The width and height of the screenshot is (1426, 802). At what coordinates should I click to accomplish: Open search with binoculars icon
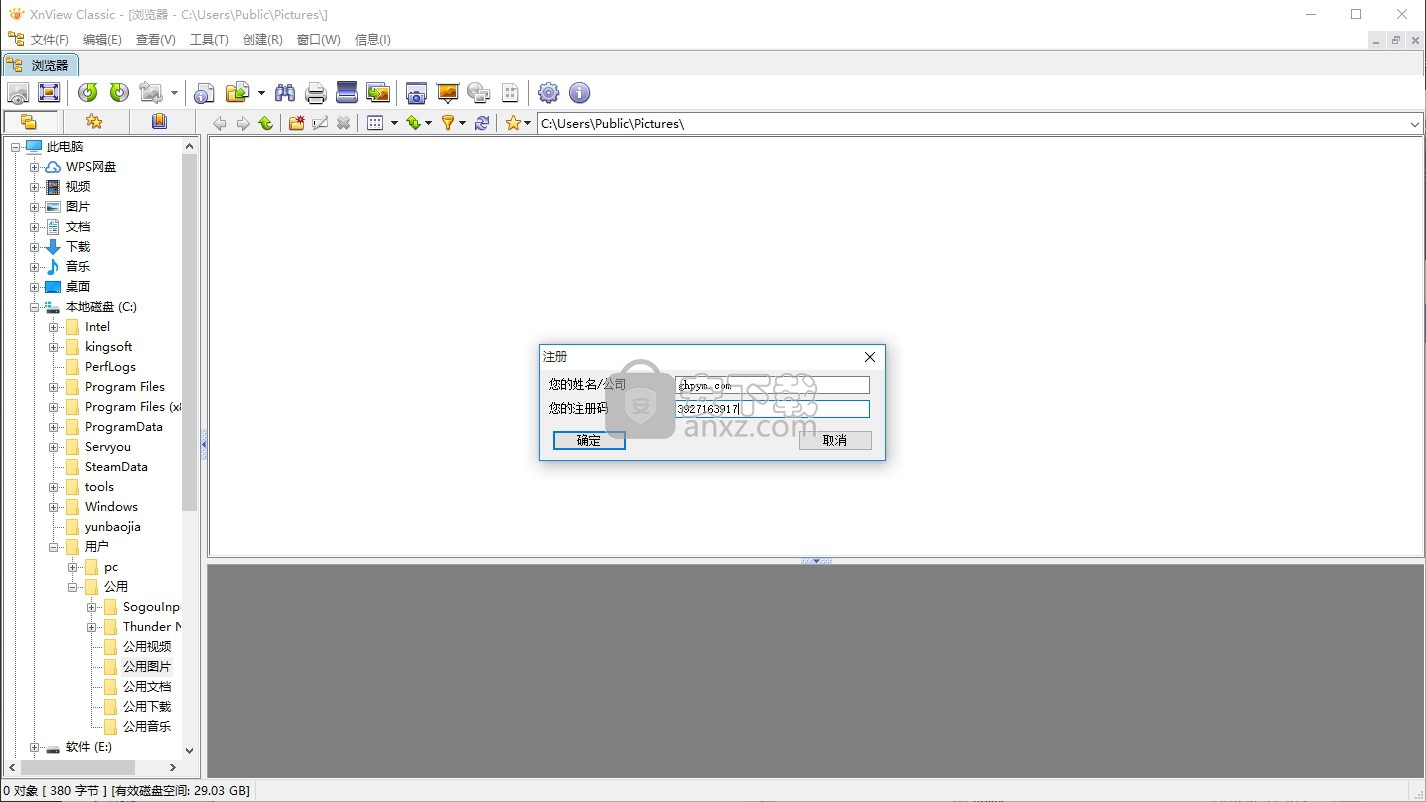coord(285,93)
